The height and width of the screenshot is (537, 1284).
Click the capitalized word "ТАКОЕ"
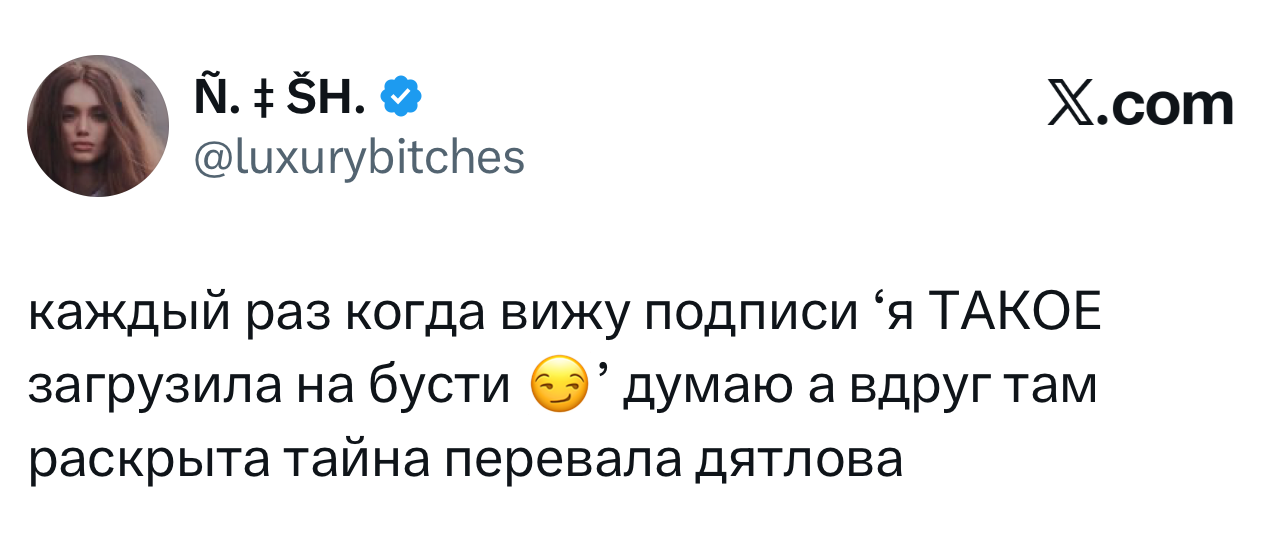1015,318
